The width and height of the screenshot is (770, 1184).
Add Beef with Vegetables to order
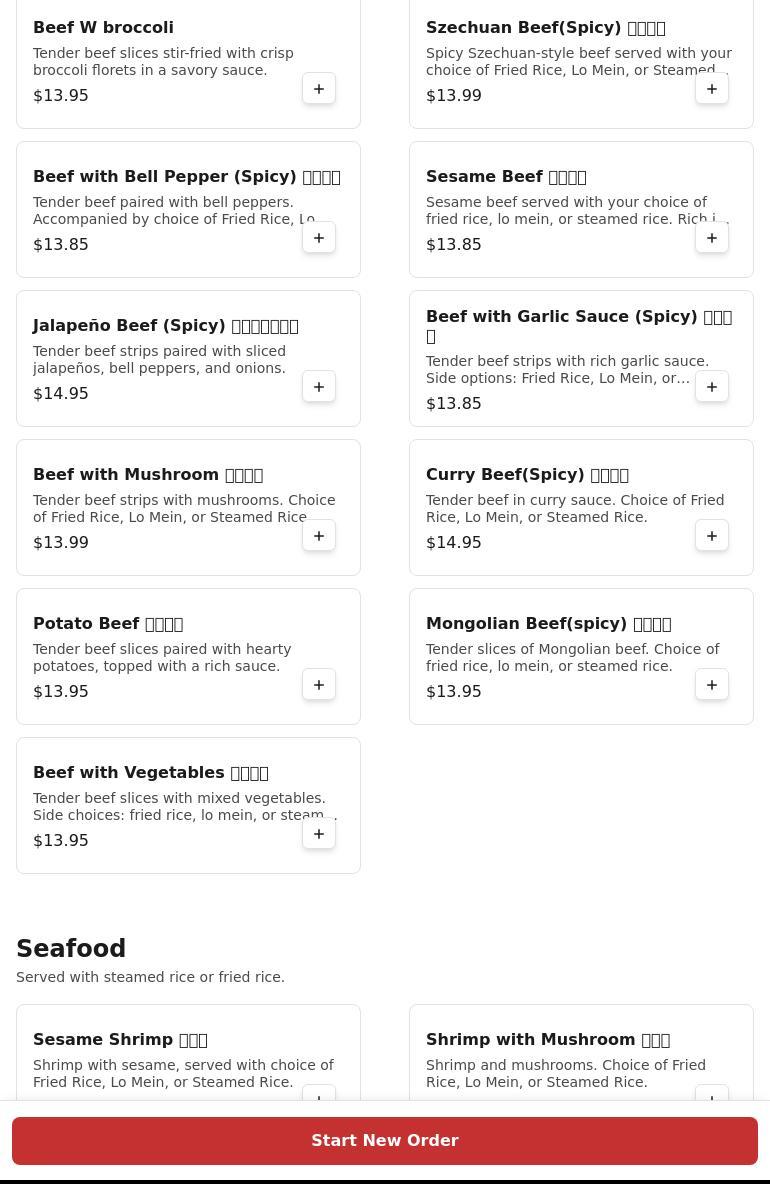click(x=319, y=834)
